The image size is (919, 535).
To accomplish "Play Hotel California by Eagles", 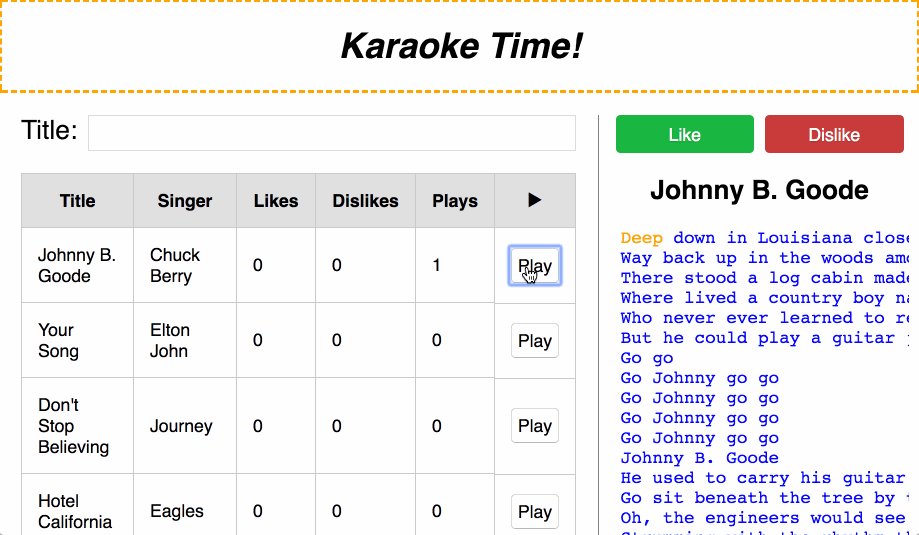I will point(535,512).
